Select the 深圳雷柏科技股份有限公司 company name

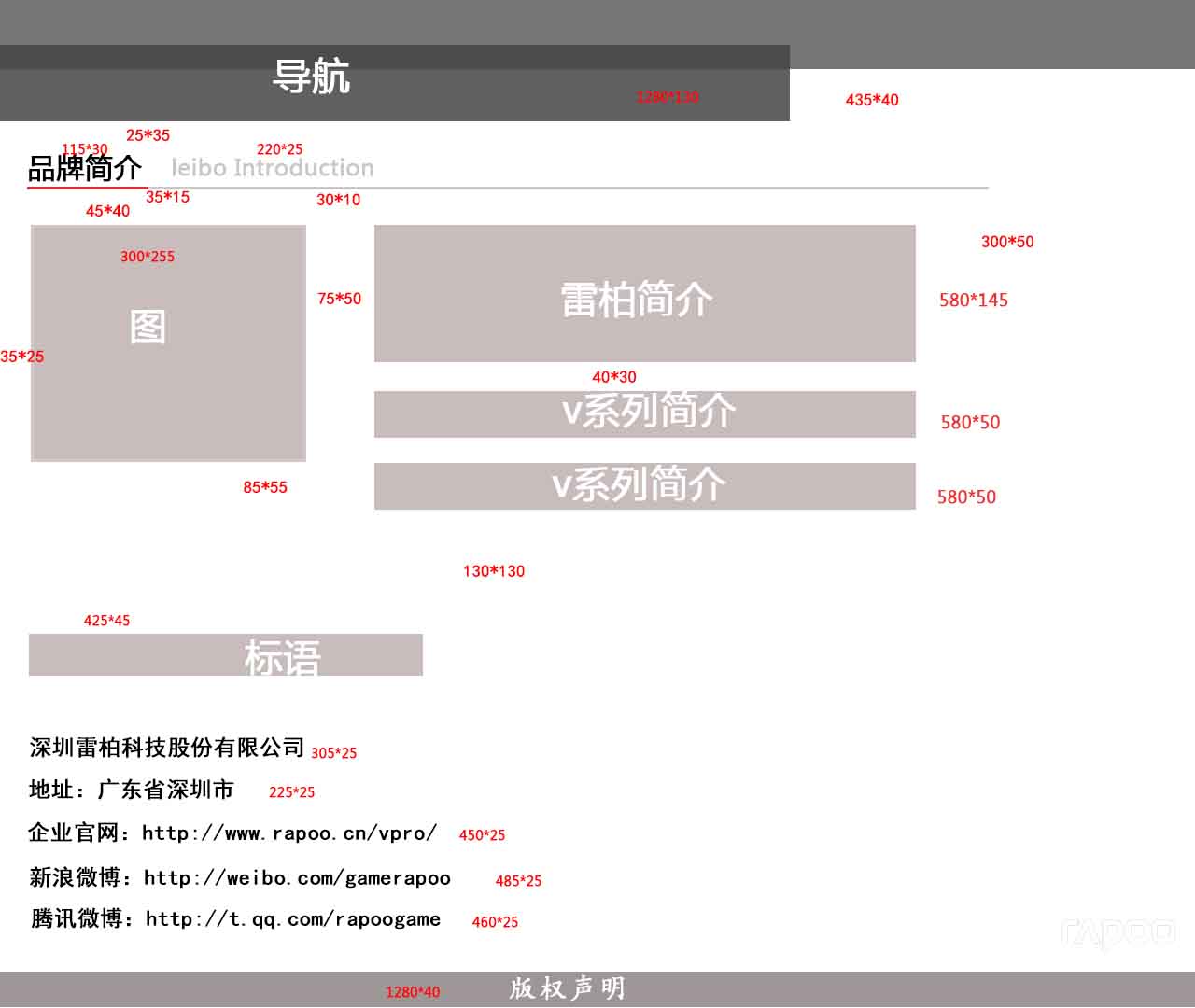167,748
